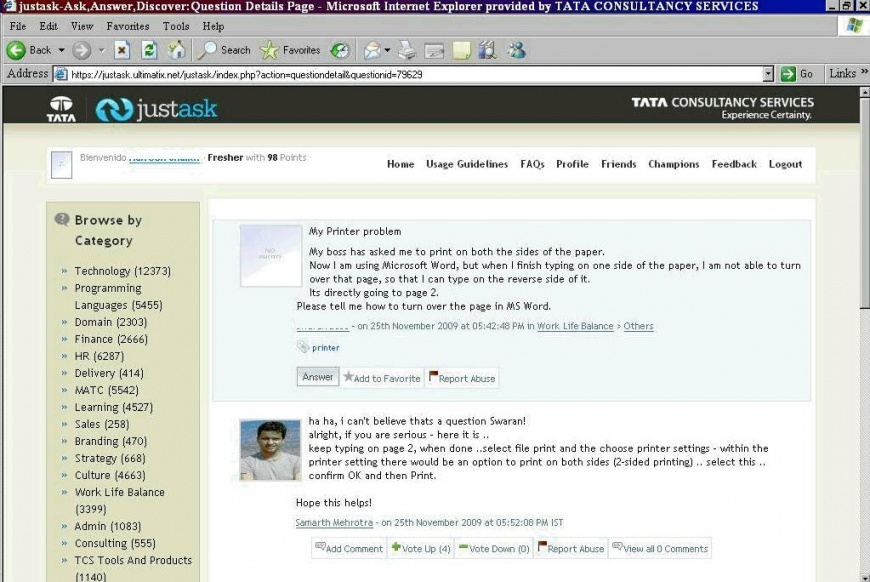Open the Usage Guidelines link
This screenshot has width=870, height=582.
click(466, 164)
